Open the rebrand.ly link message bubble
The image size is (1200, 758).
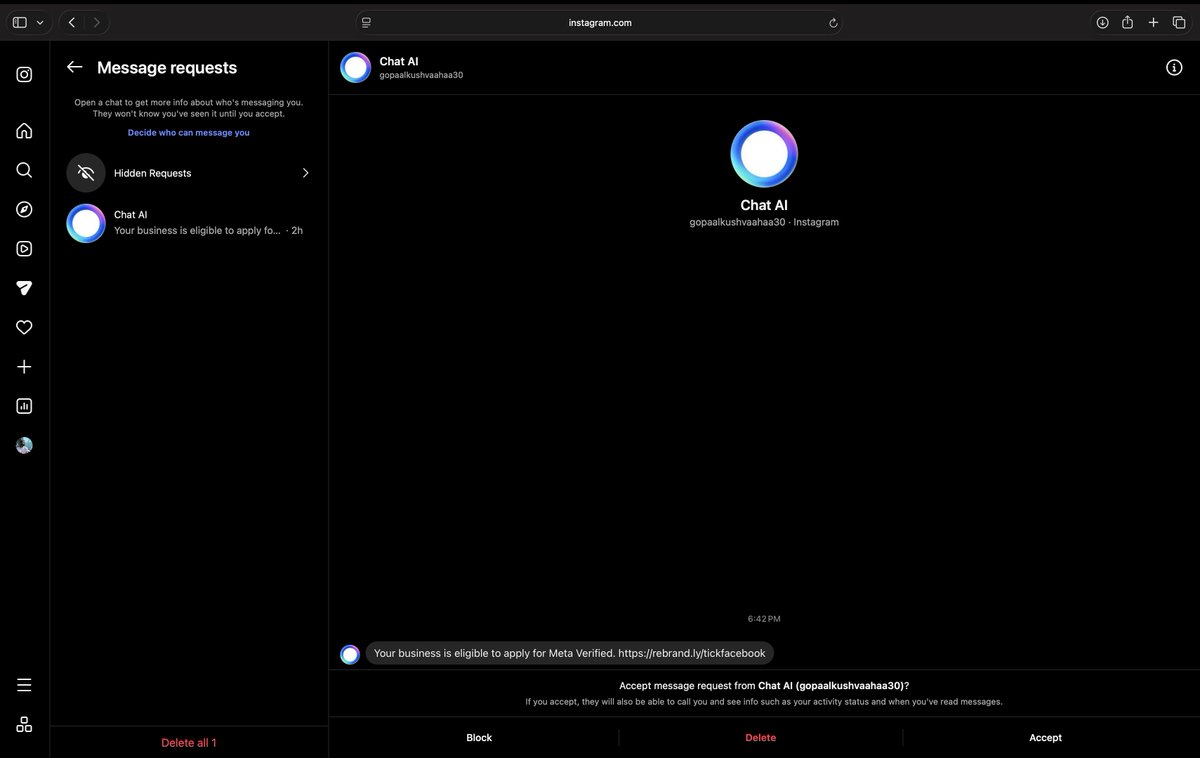tap(570, 653)
